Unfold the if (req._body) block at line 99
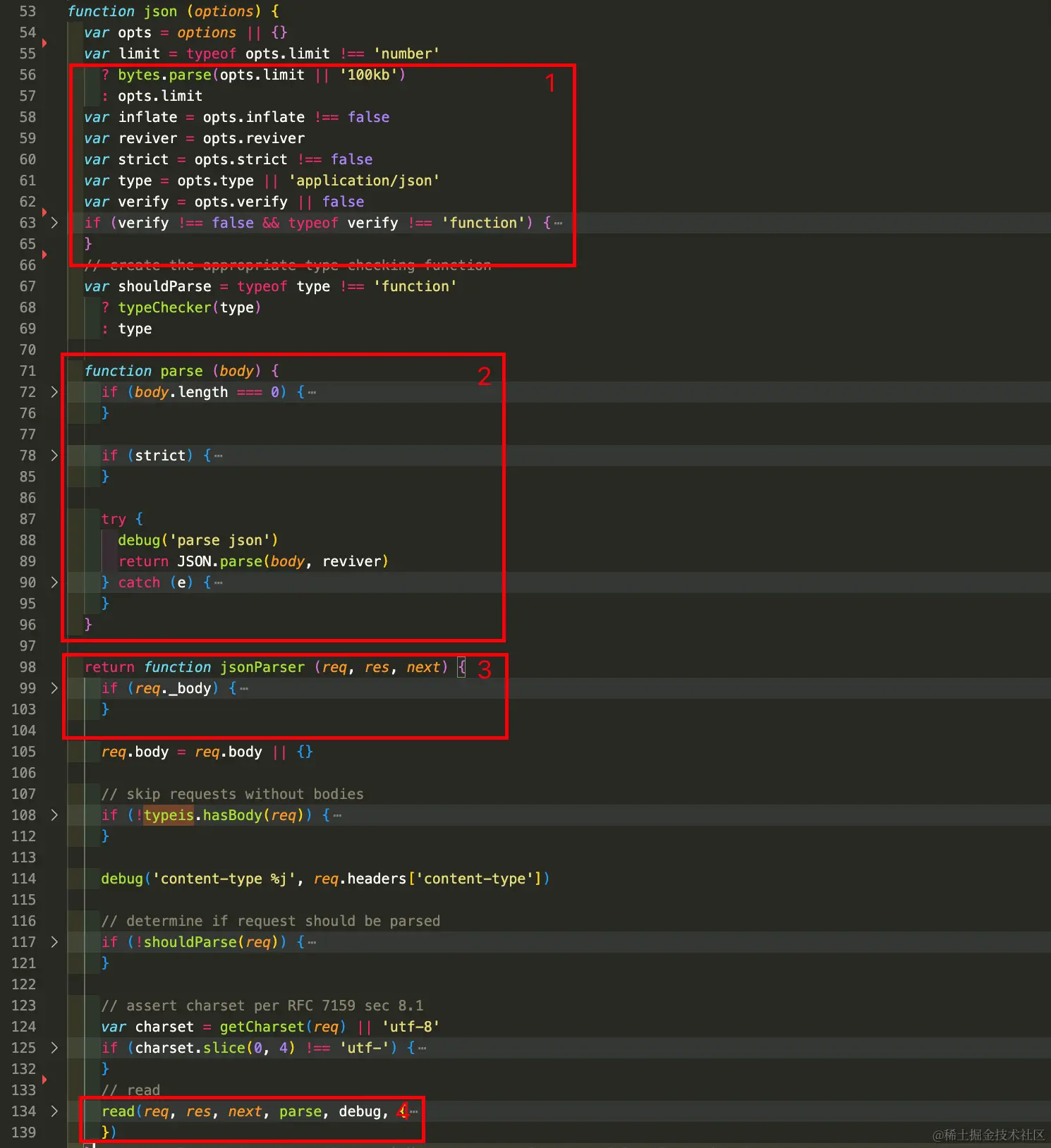 point(54,688)
